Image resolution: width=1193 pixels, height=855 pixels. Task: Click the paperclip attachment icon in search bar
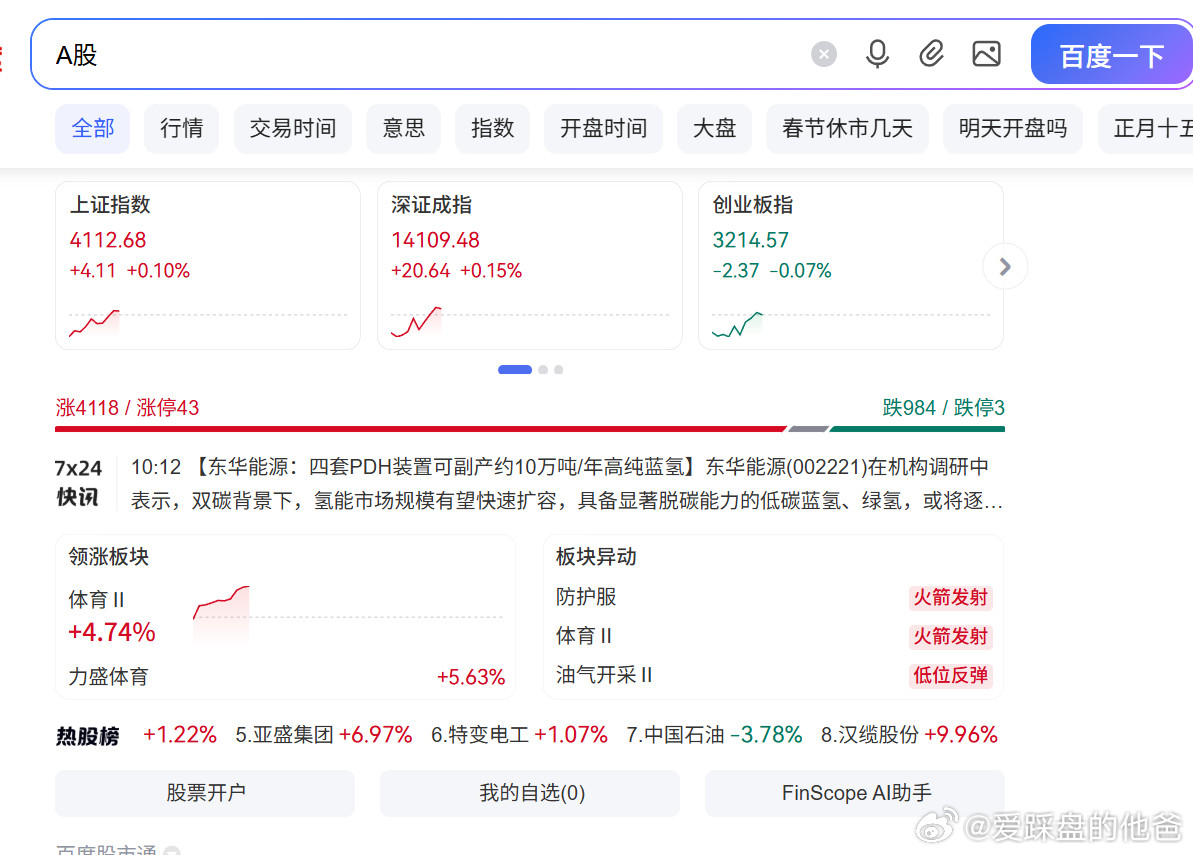tap(931, 54)
